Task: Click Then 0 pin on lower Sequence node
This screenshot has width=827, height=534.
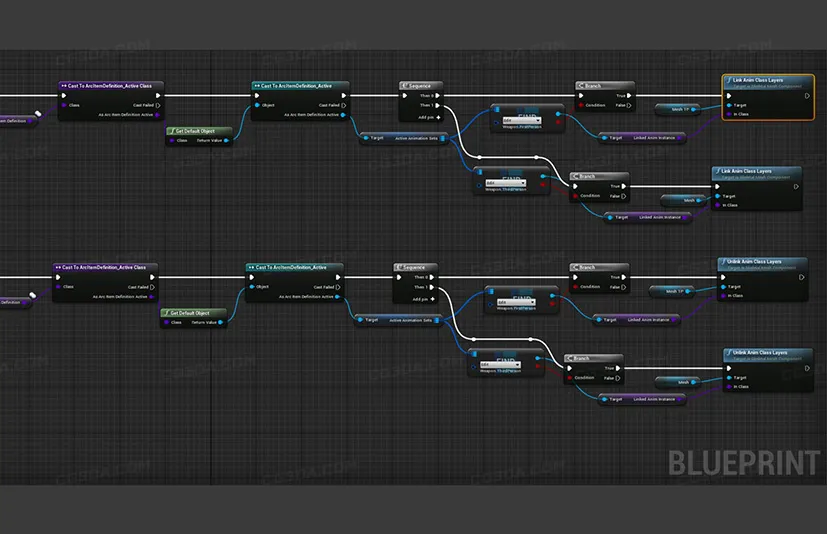Action: [x=431, y=277]
